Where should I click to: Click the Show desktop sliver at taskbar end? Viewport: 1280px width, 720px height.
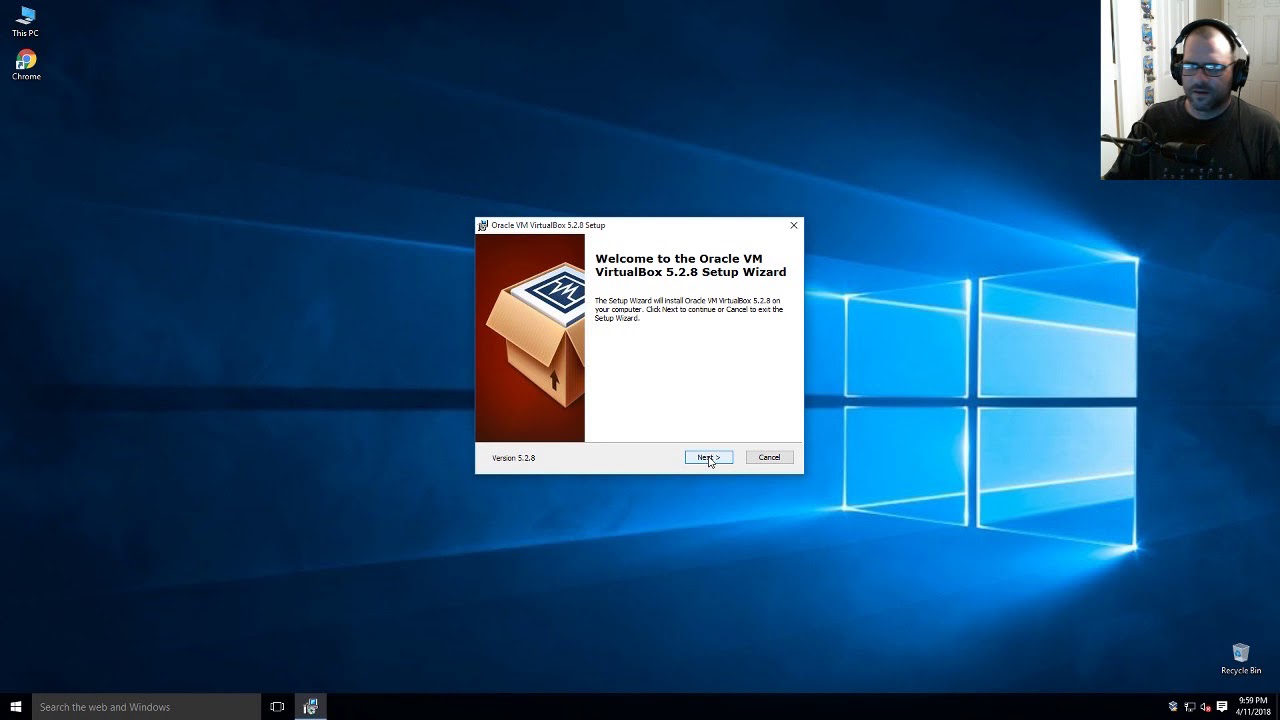pos(1277,707)
